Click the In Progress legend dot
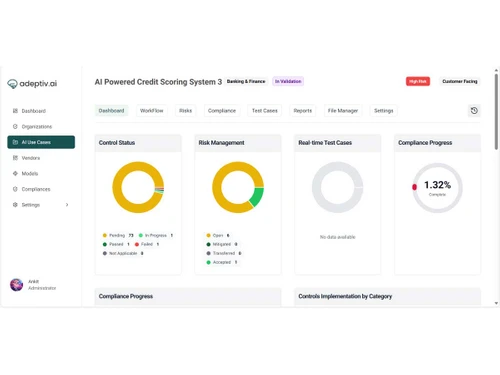This screenshot has height=375, width=500. coord(141,235)
